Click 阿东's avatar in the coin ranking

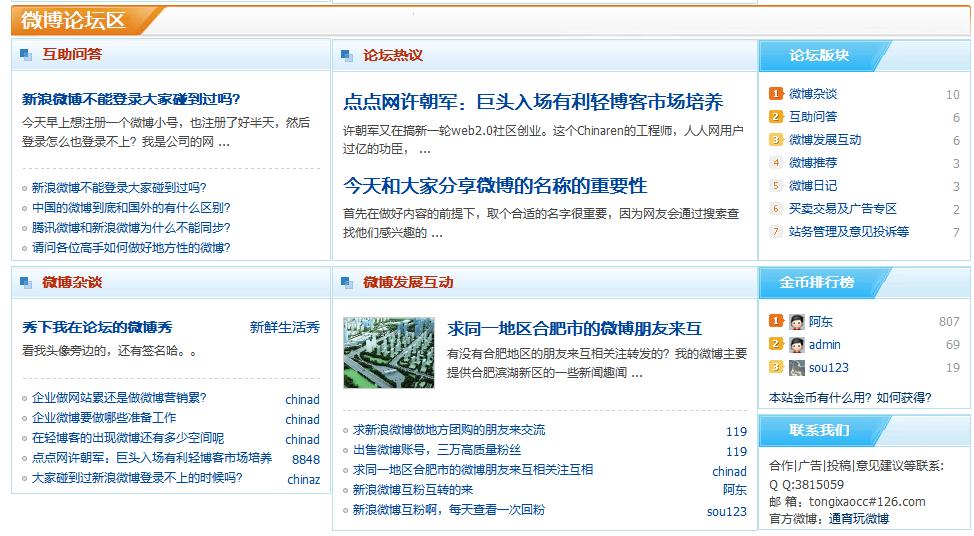click(x=797, y=322)
